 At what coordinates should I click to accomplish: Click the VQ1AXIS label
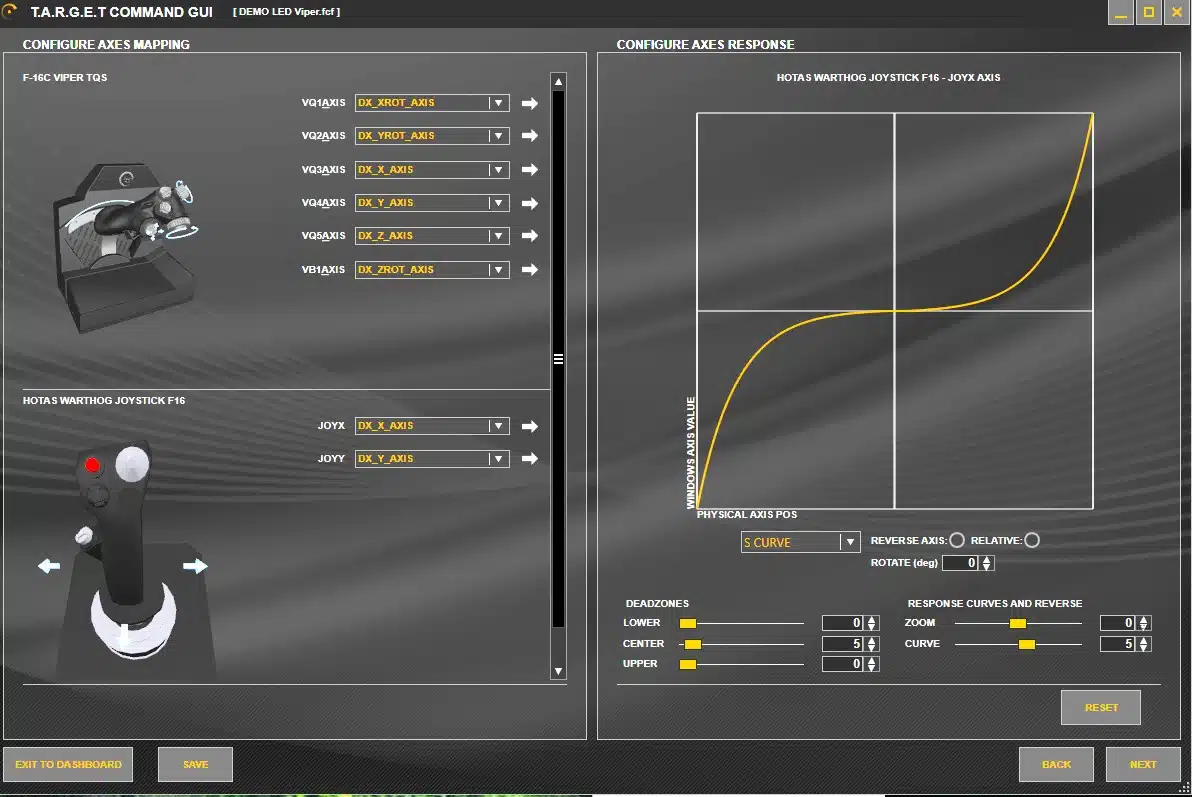click(x=323, y=103)
